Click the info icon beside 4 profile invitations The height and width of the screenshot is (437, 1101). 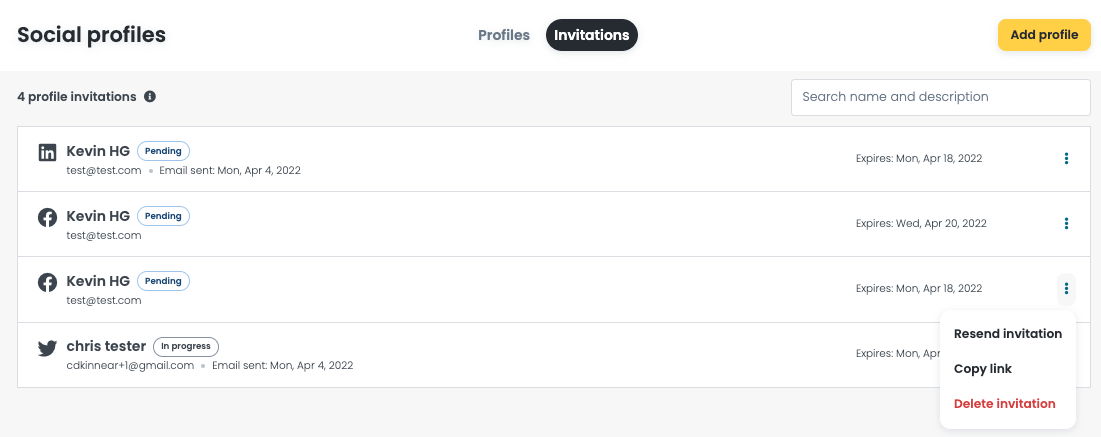pyautogui.click(x=150, y=96)
